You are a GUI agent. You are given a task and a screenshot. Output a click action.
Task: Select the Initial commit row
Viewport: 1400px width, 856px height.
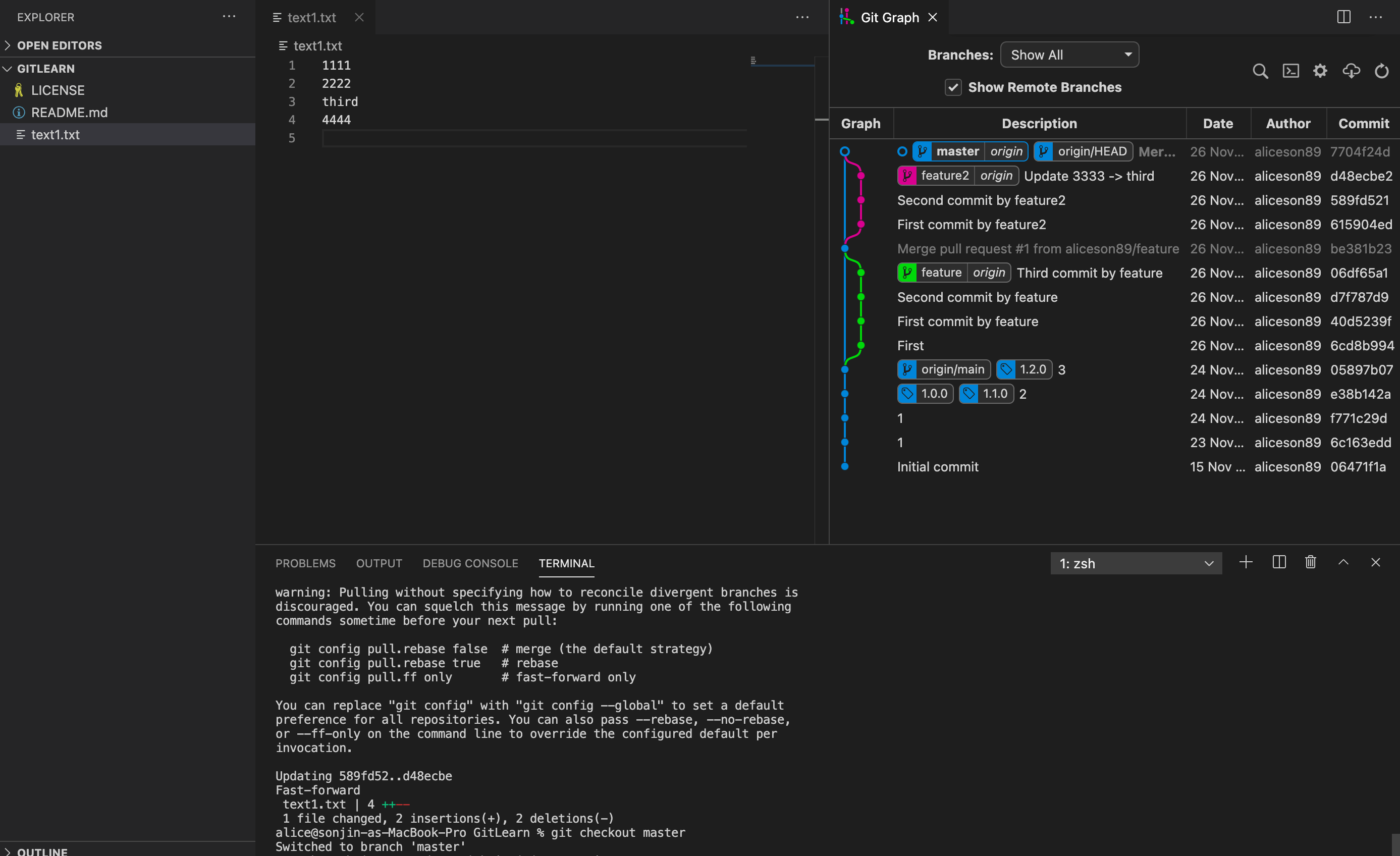(938, 467)
